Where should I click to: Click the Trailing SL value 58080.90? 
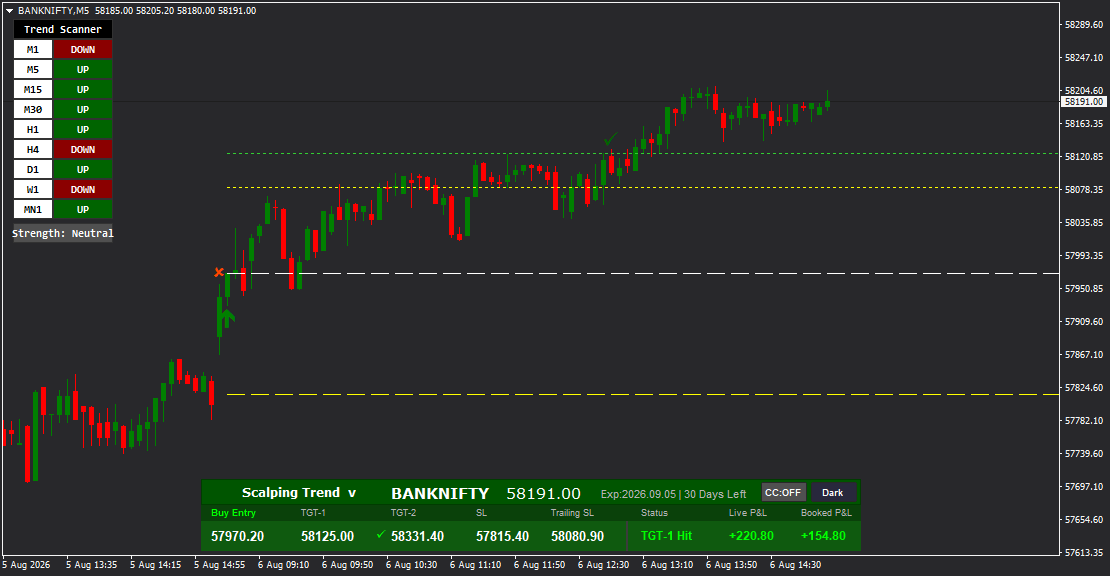[578, 536]
